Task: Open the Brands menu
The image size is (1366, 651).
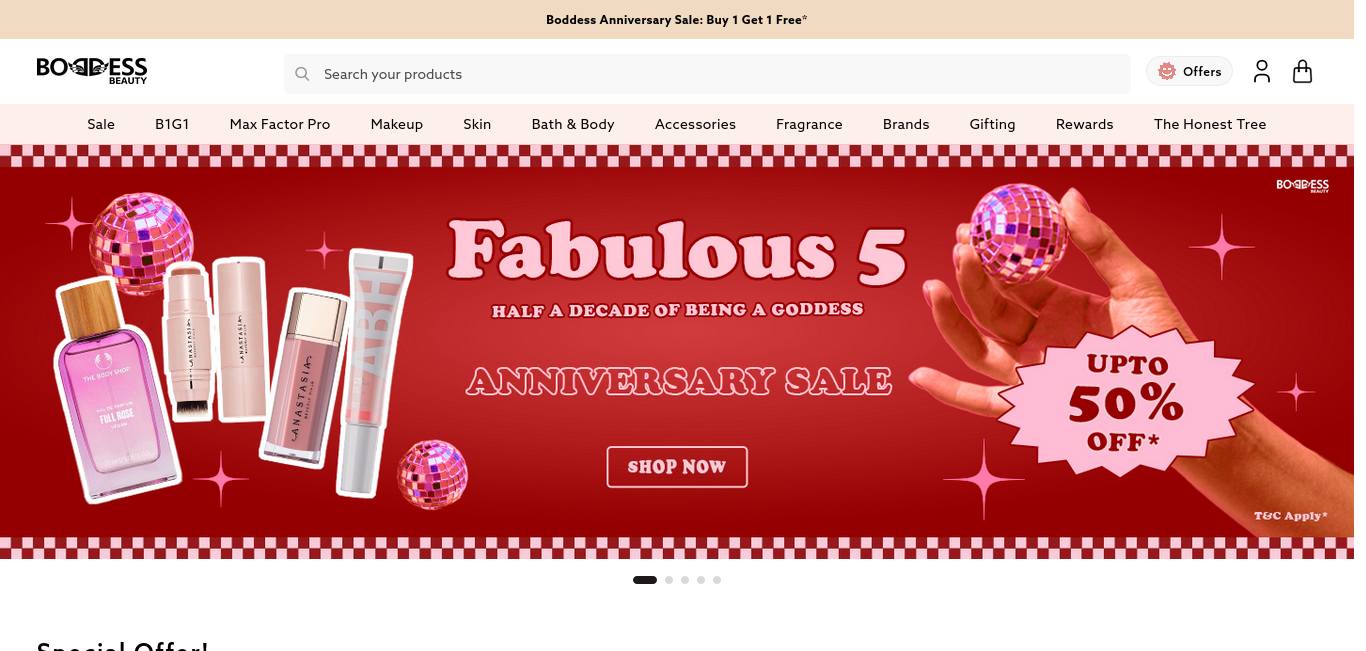Action: (906, 124)
